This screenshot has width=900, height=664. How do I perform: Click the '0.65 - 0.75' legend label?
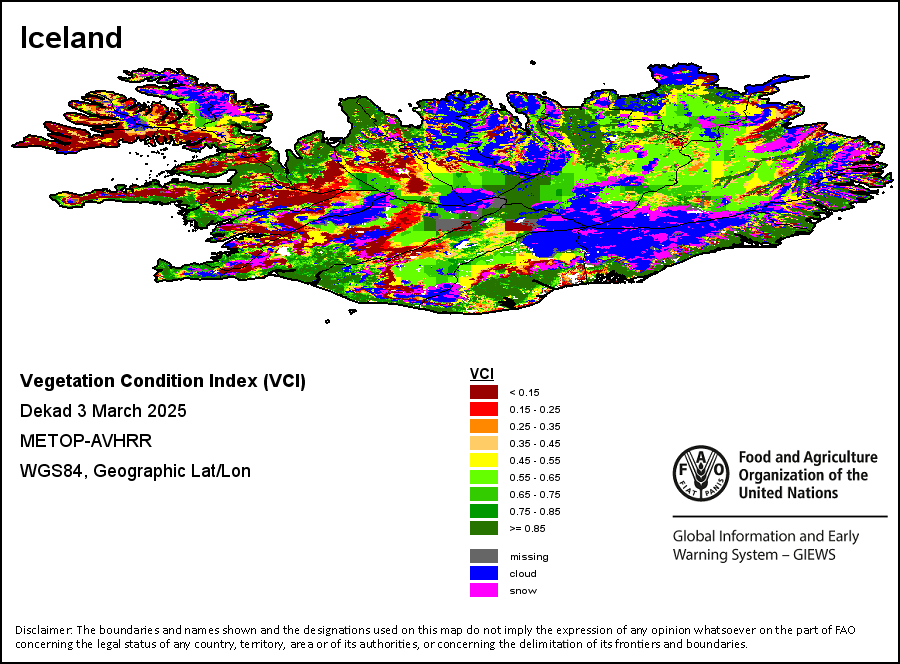[x=535, y=494]
